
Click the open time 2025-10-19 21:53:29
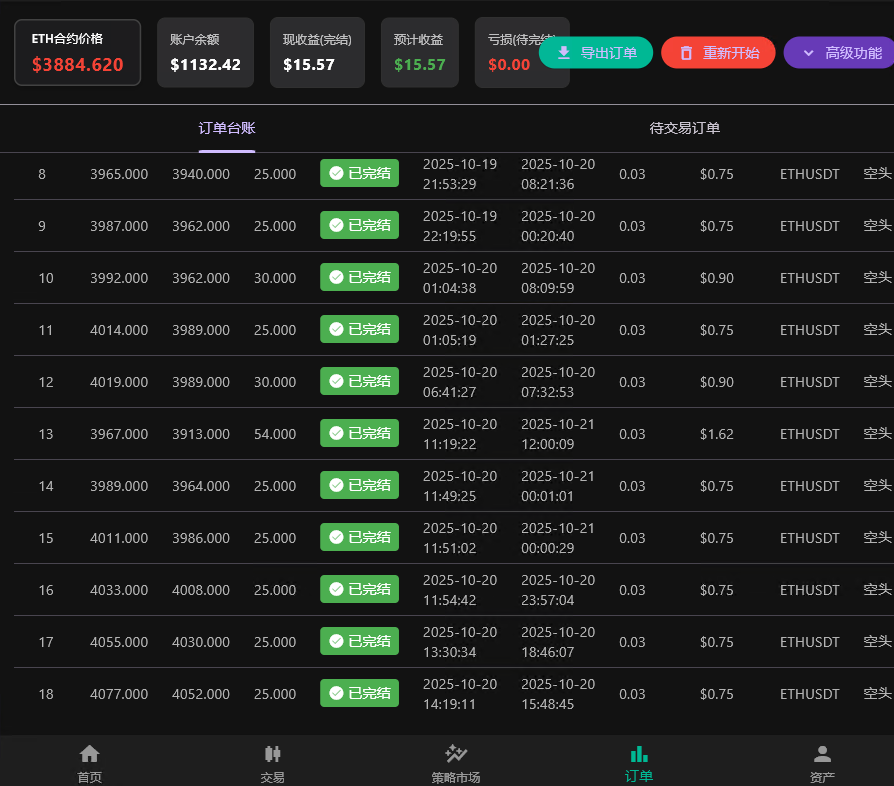pyautogui.click(x=460, y=174)
